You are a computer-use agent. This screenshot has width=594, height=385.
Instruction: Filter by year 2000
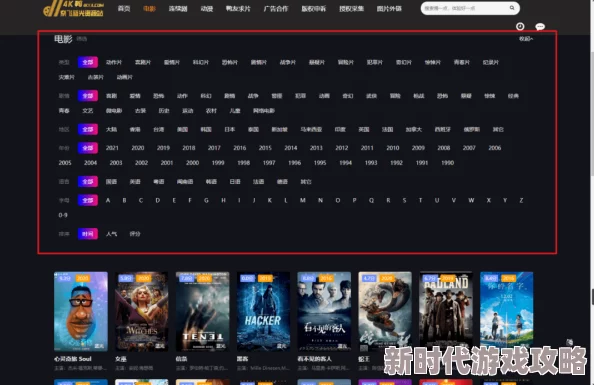192,163
